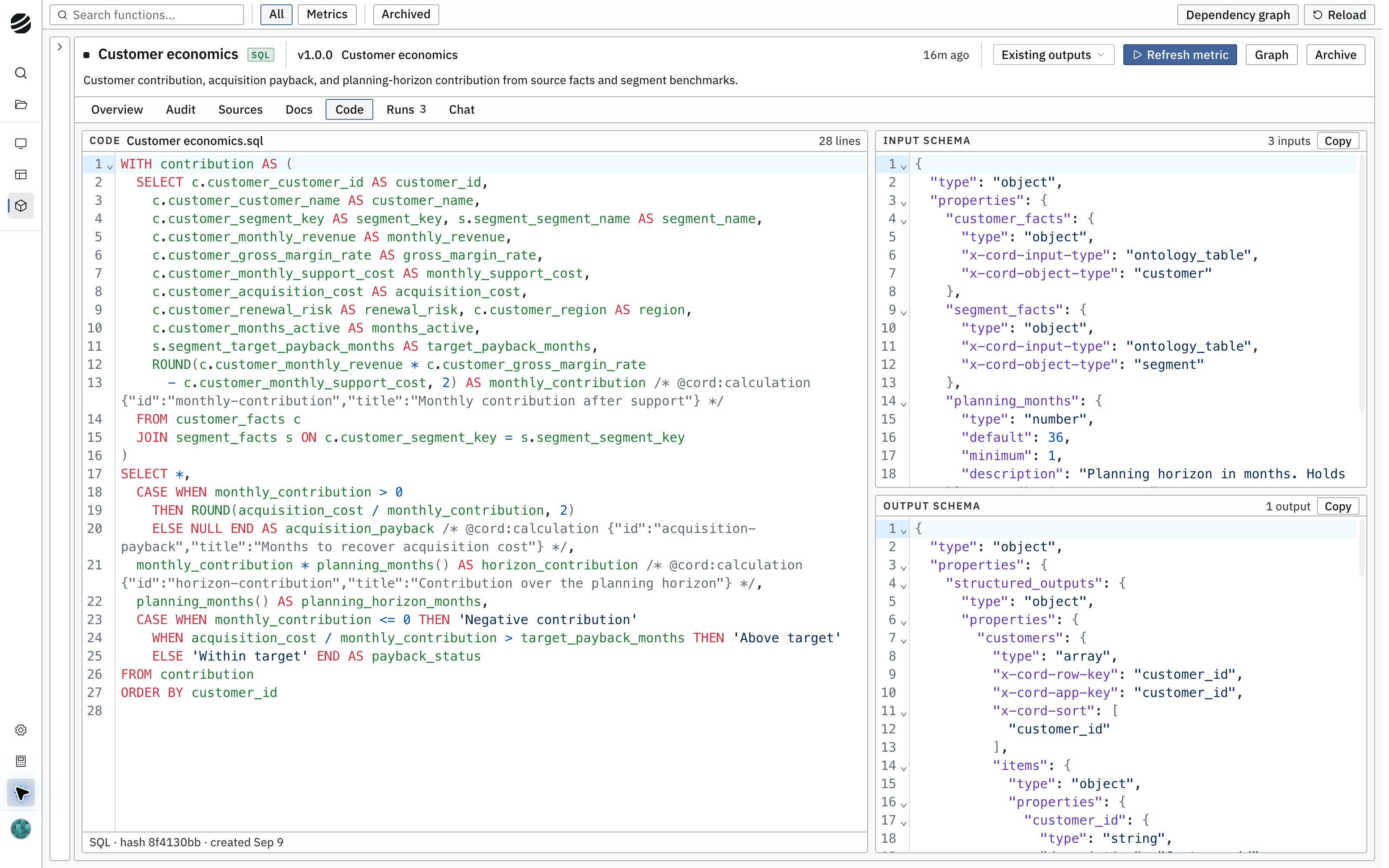1389x868 pixels.
Task: Select the Code tab
Action: click(349, 110)
